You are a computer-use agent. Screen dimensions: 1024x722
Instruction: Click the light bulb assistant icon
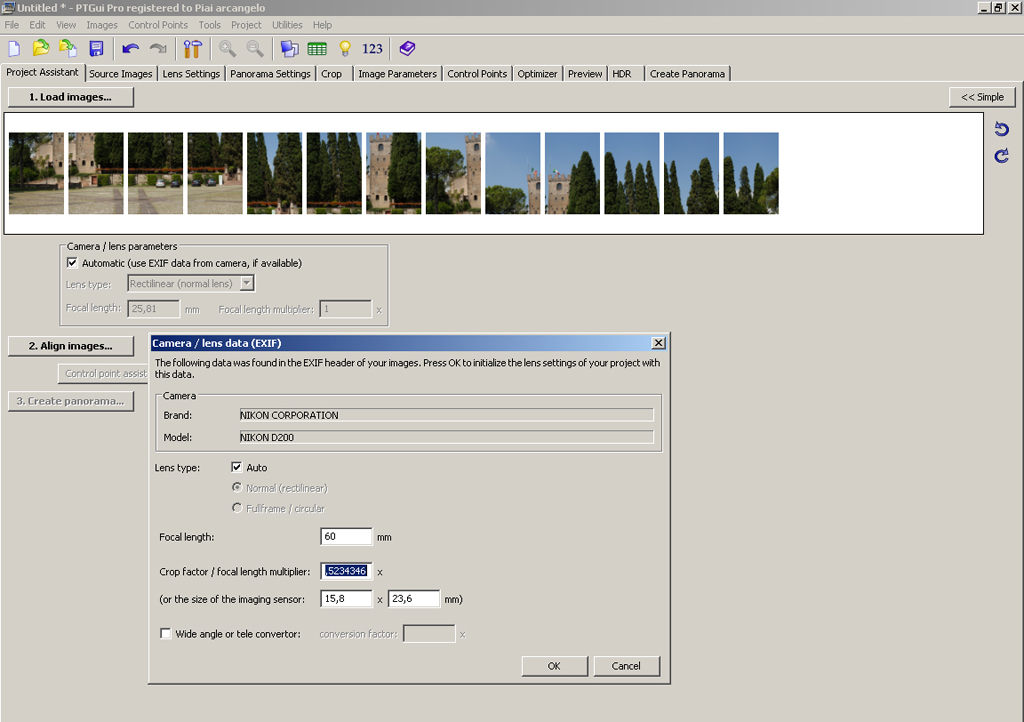(345, 49)
